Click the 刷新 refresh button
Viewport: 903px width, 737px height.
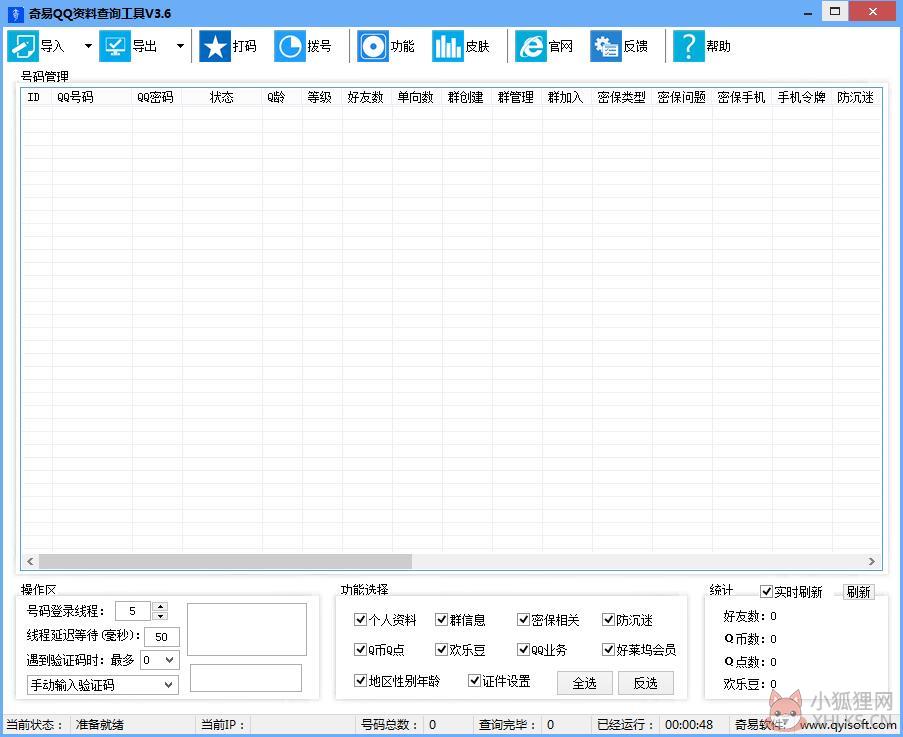(858, 592)
